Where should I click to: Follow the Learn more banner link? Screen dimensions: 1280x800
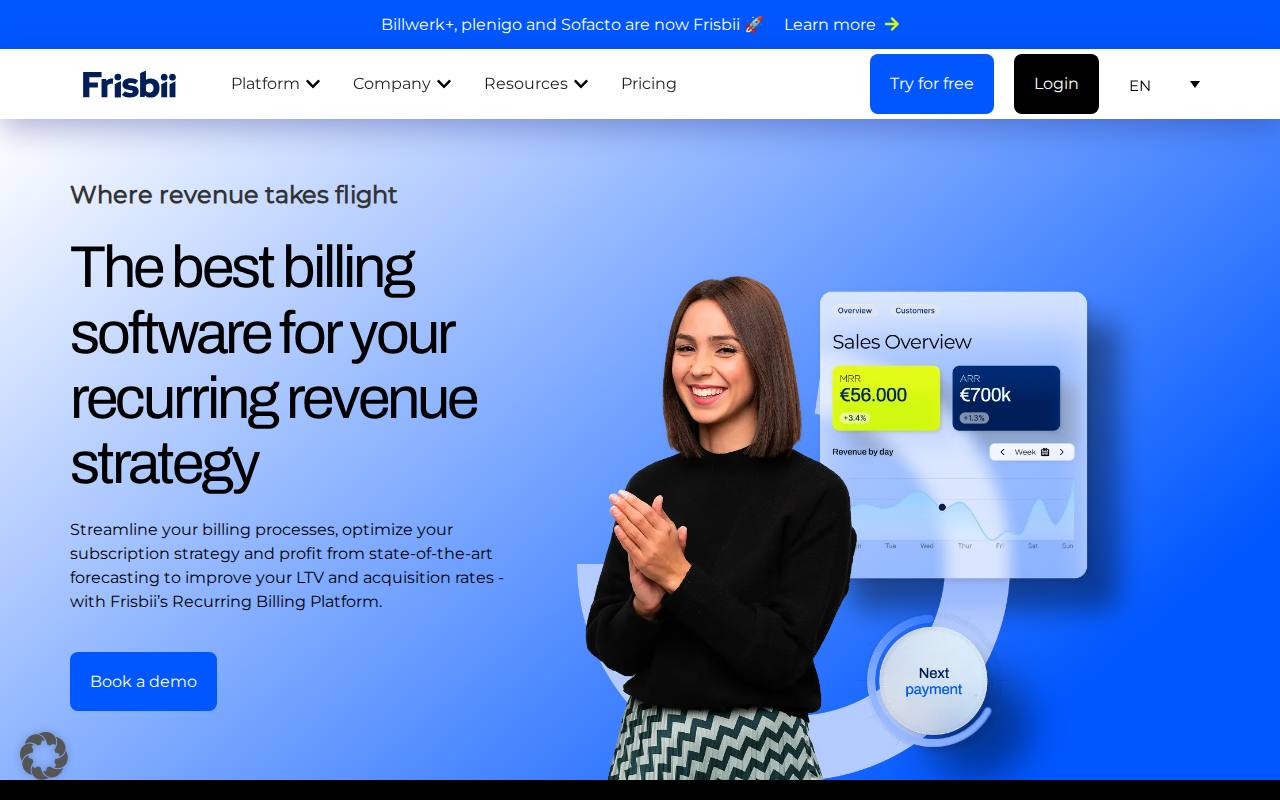coord(830,24)
